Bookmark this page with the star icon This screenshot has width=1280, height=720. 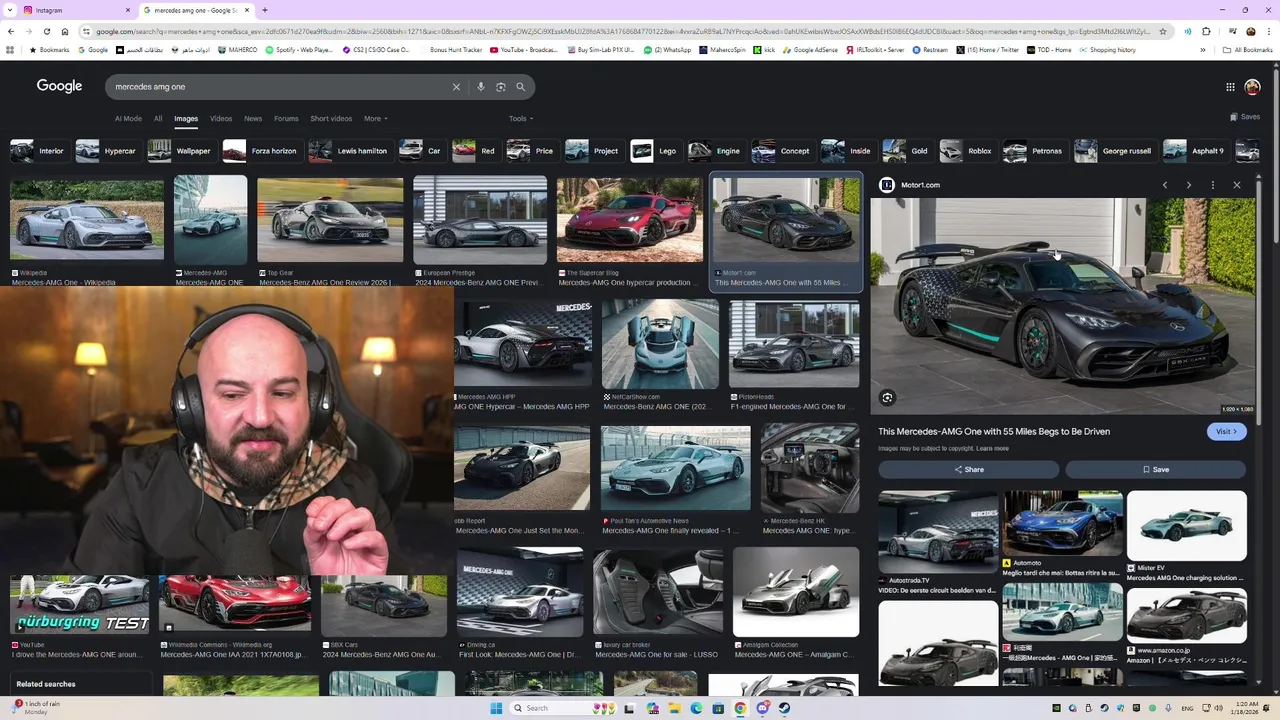pos(1162,31)
